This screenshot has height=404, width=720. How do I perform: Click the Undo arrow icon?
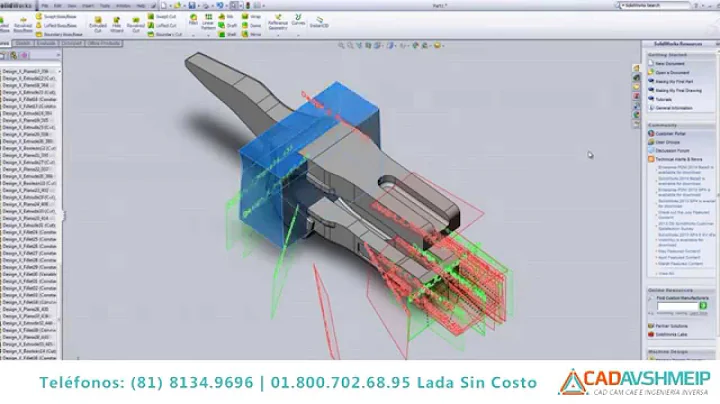pyautogui.click(x=219, y=6)
